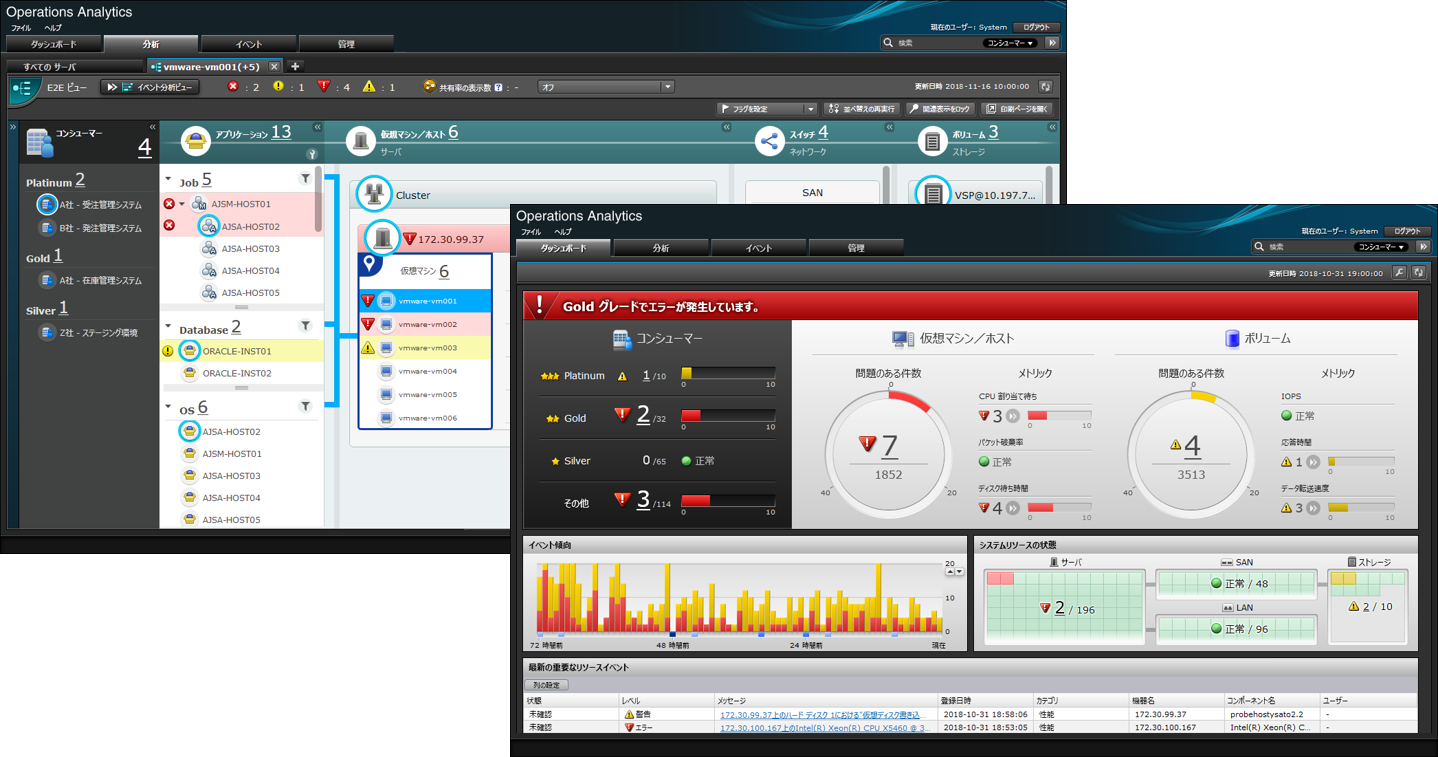Click 印刷ページを開く button

coord(1016,109)
